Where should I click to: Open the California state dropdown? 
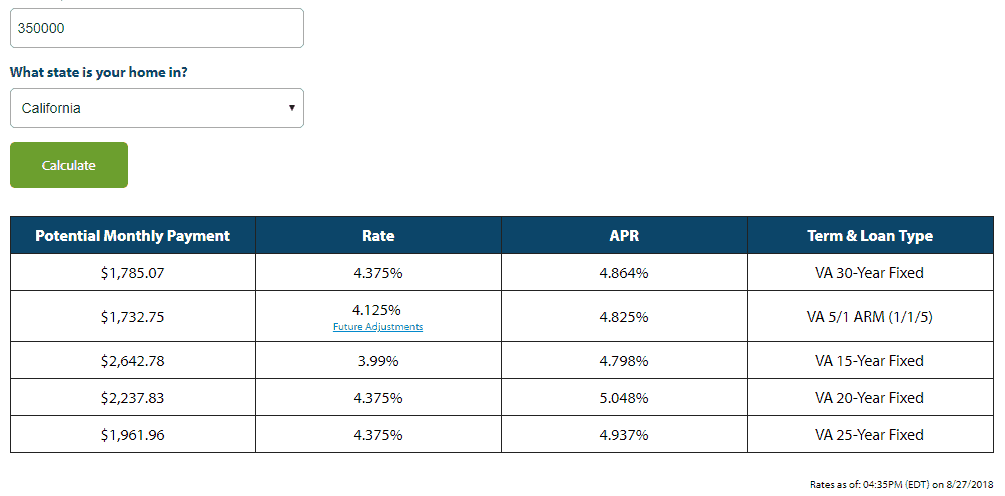[x=156, y=108]
